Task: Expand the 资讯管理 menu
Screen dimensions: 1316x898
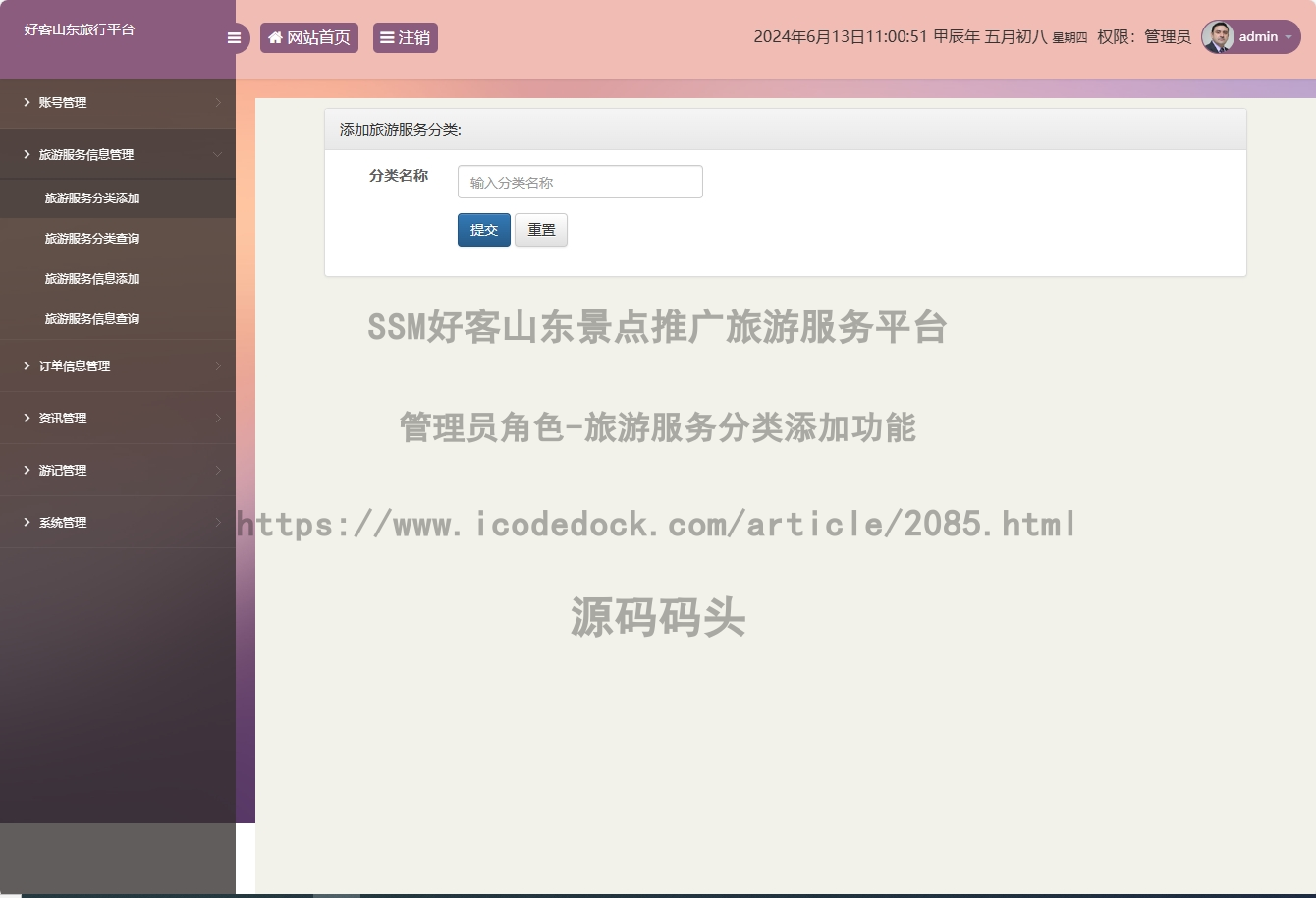Action: pyautogui.click(x=118, y=418)
